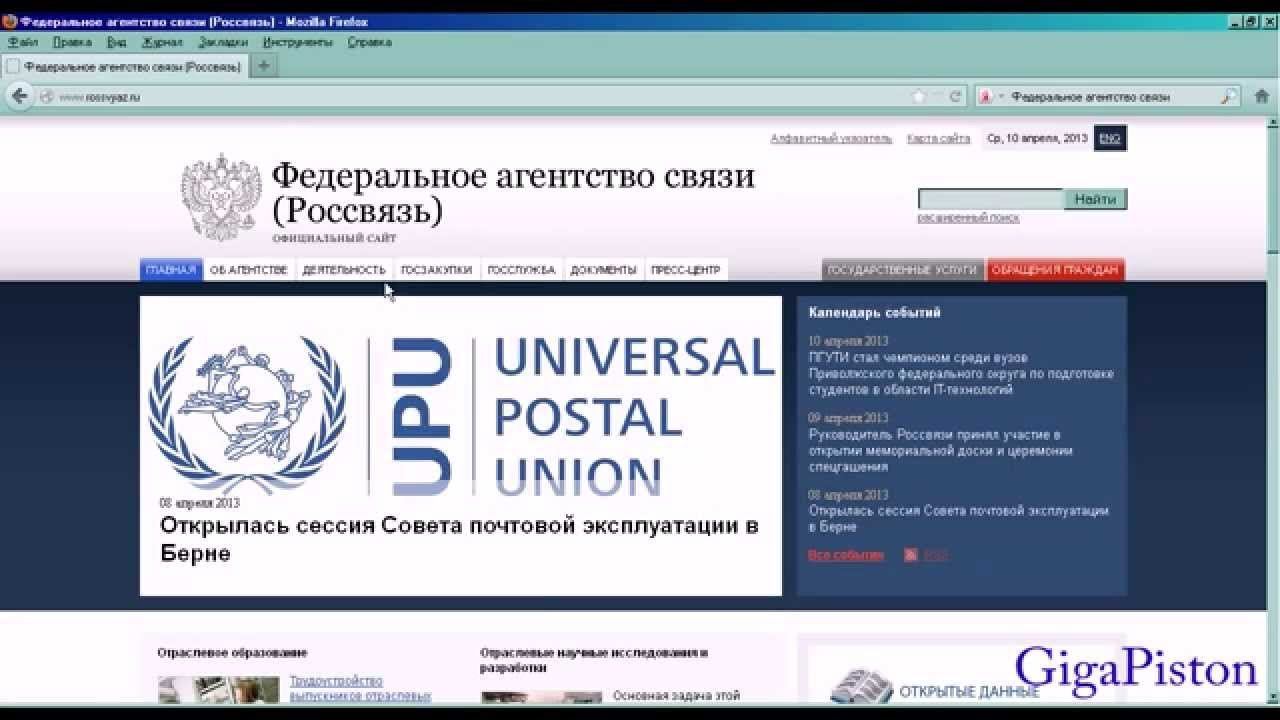Click the Федеральное агентство связи (Россвязь) site title

coord(513,193)
